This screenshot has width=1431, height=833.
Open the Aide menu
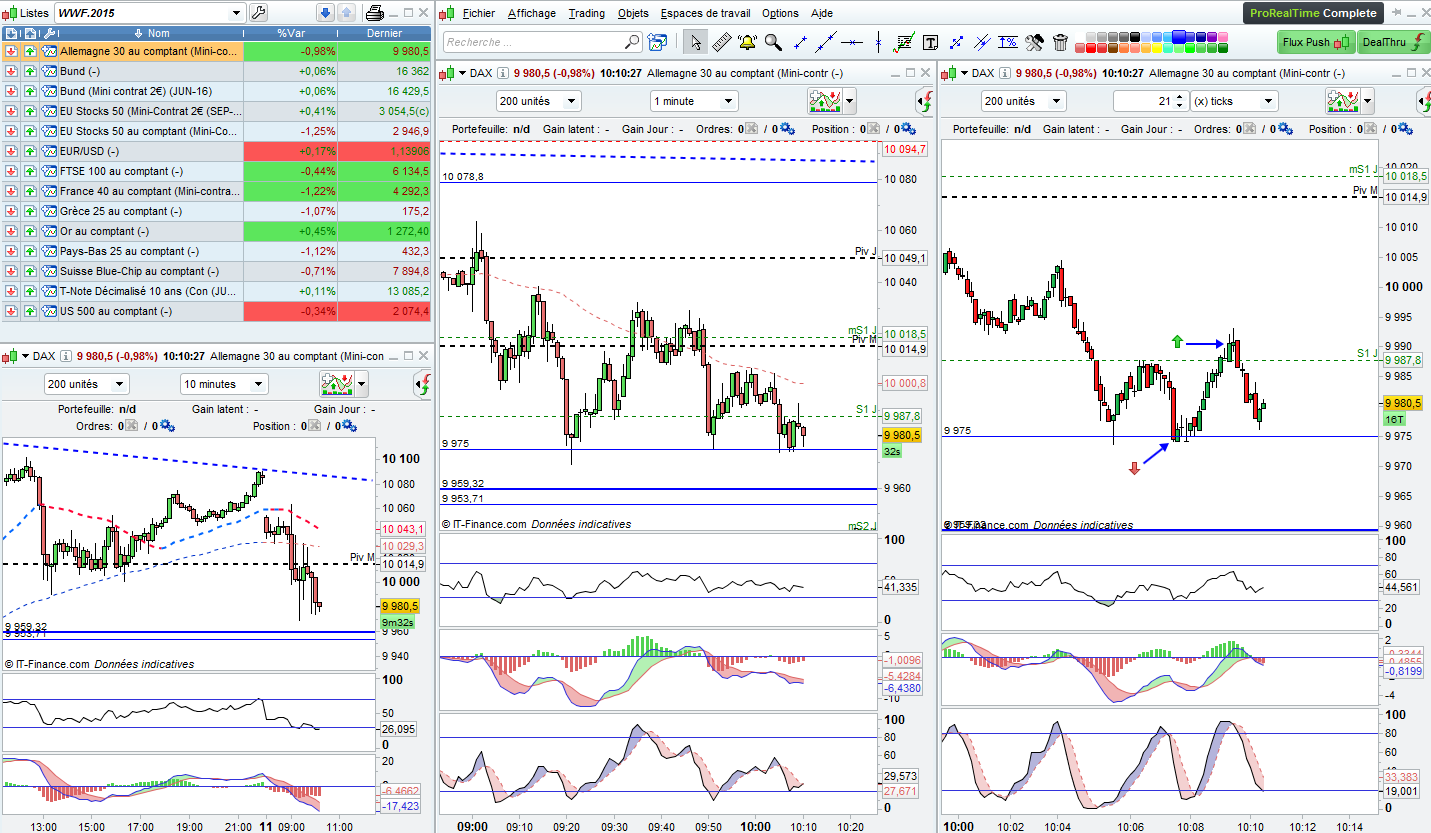click(x=822, y=13)
